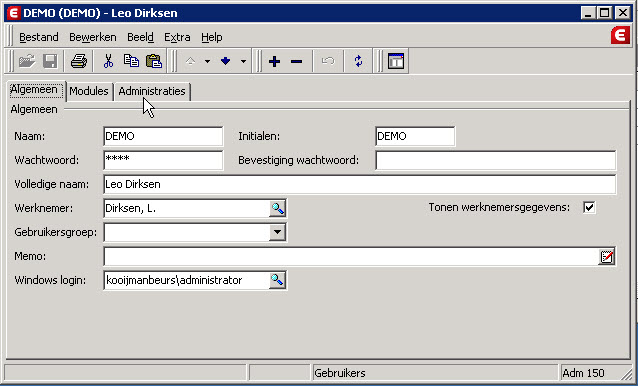This screenshot has height=386, width=638.
Task: Click the Open folder toolbar icon
Action: (27, 61)
